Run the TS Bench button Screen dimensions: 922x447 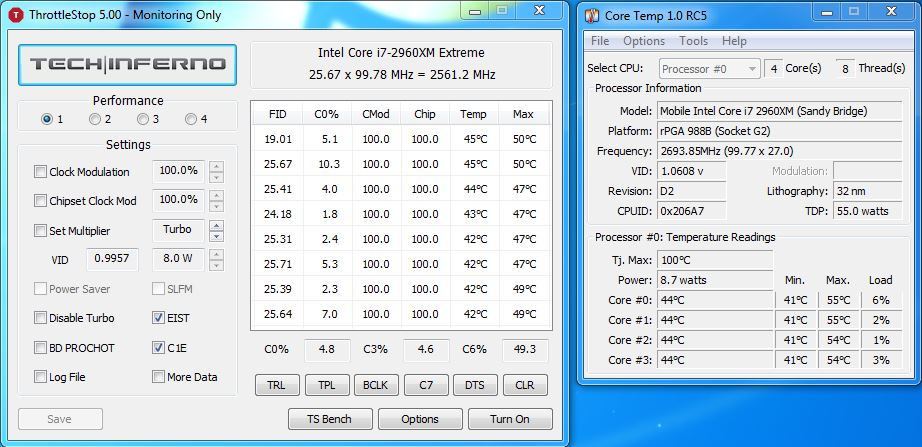tap(330, 419)
